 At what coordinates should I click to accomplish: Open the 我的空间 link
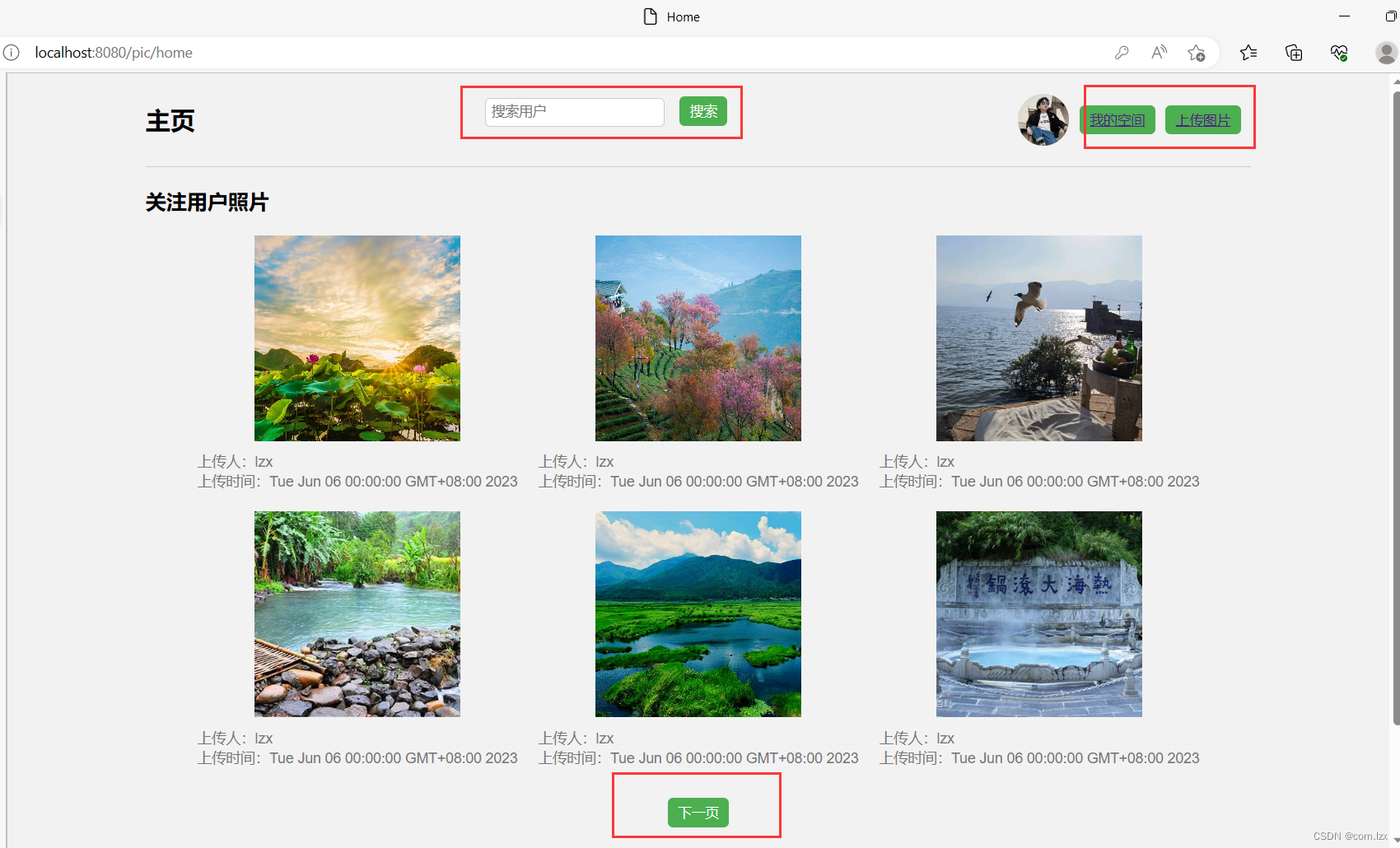pos(1118,120)
